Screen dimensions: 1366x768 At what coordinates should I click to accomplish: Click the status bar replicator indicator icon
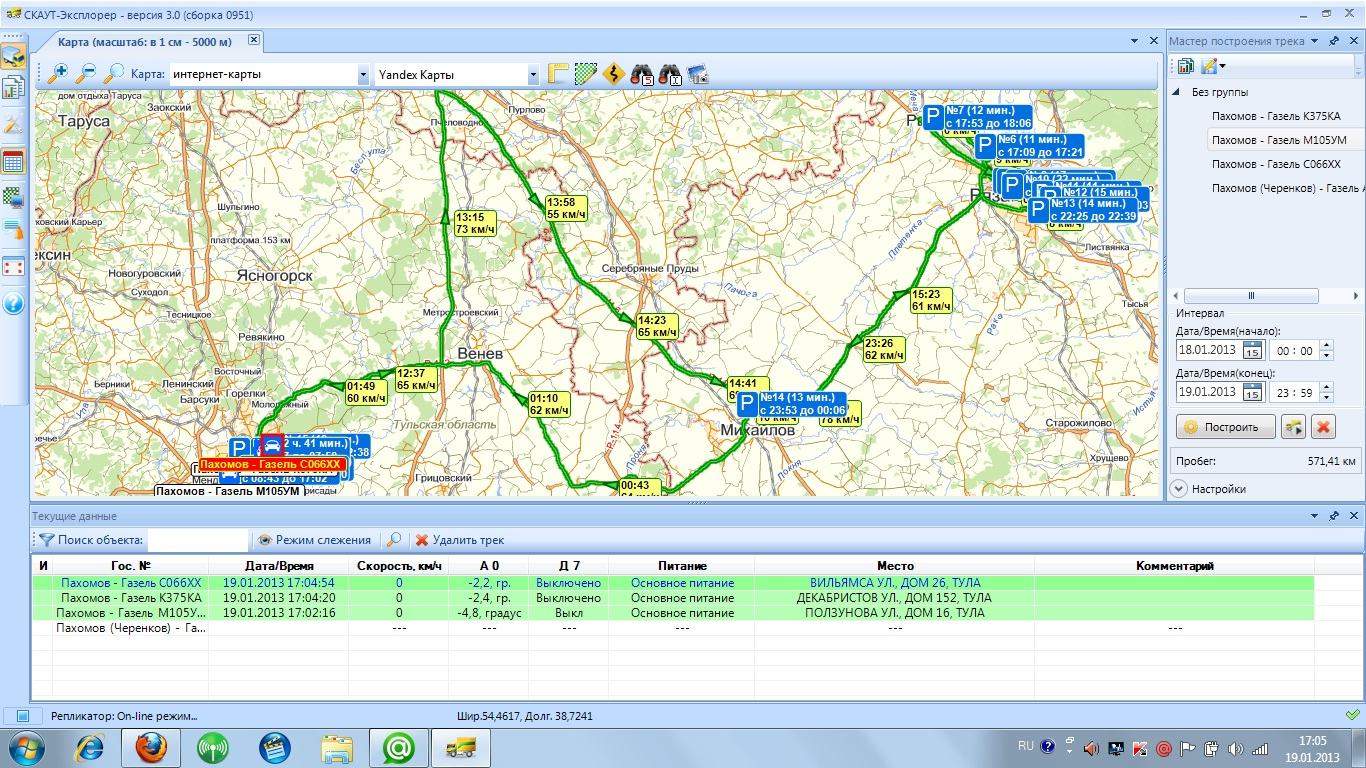(23, 716)
